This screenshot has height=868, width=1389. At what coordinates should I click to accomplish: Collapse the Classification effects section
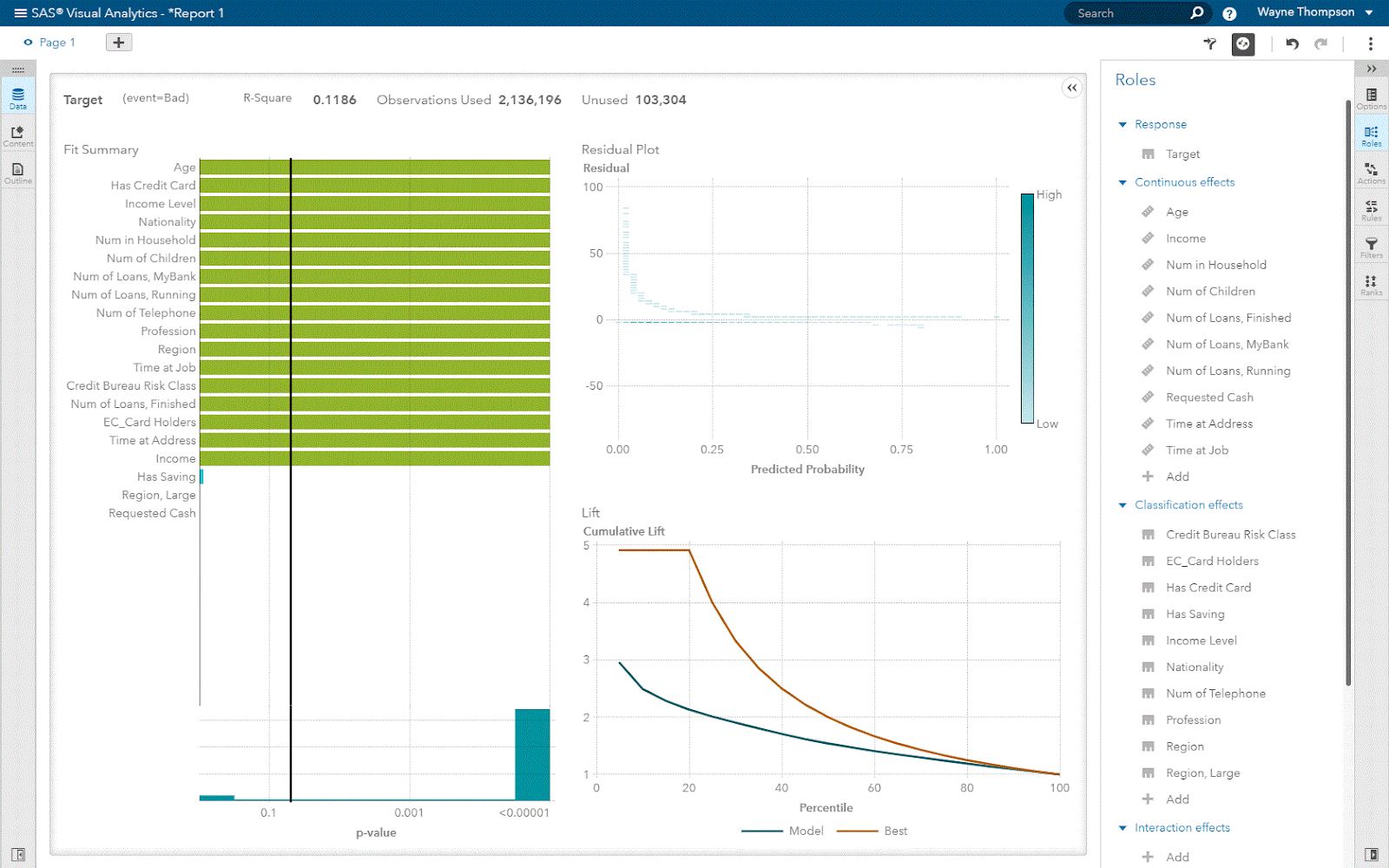coord(1122,504)
